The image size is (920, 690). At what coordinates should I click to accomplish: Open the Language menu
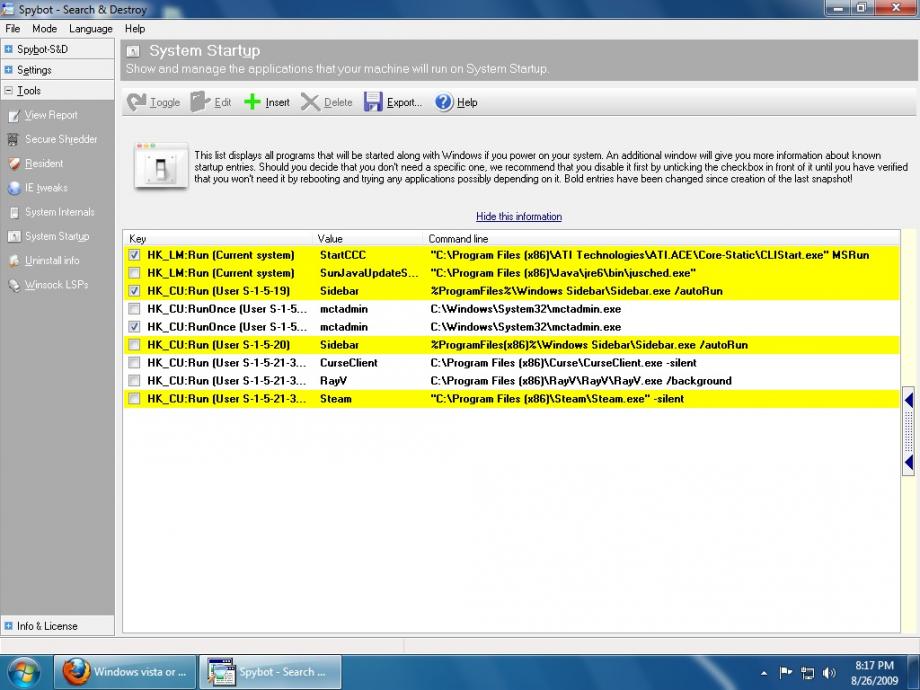(90, 29)
